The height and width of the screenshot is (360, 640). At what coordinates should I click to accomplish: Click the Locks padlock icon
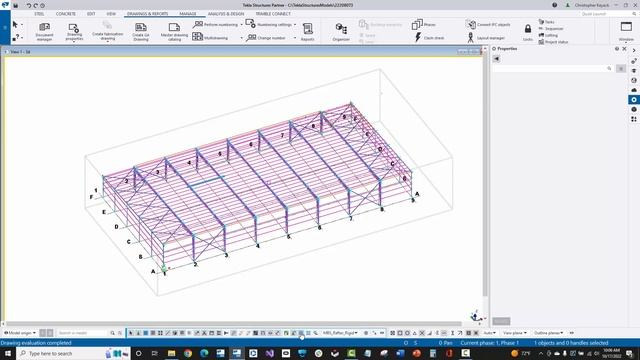(x=528, y=29)
